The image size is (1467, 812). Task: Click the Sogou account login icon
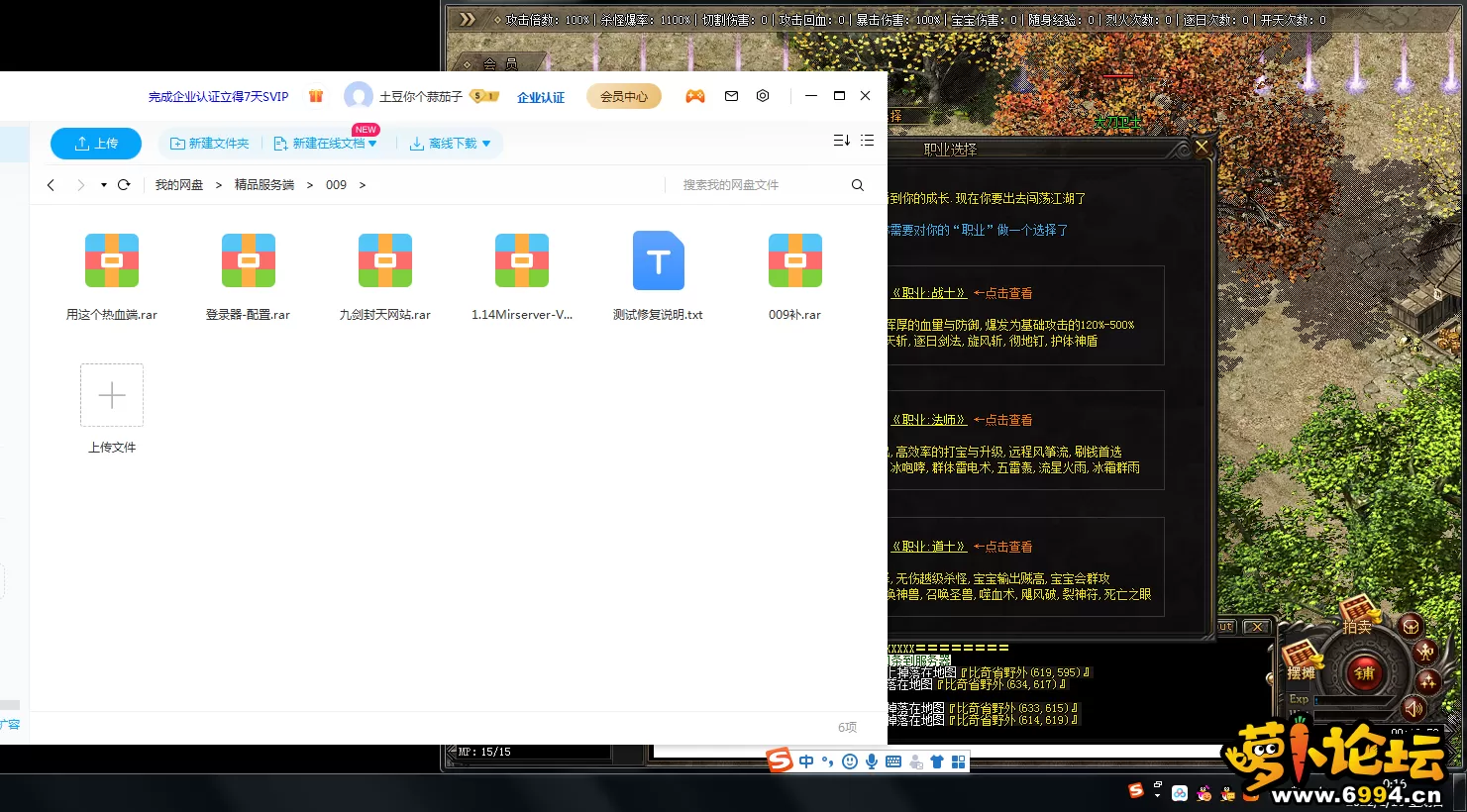click(915, 761)
